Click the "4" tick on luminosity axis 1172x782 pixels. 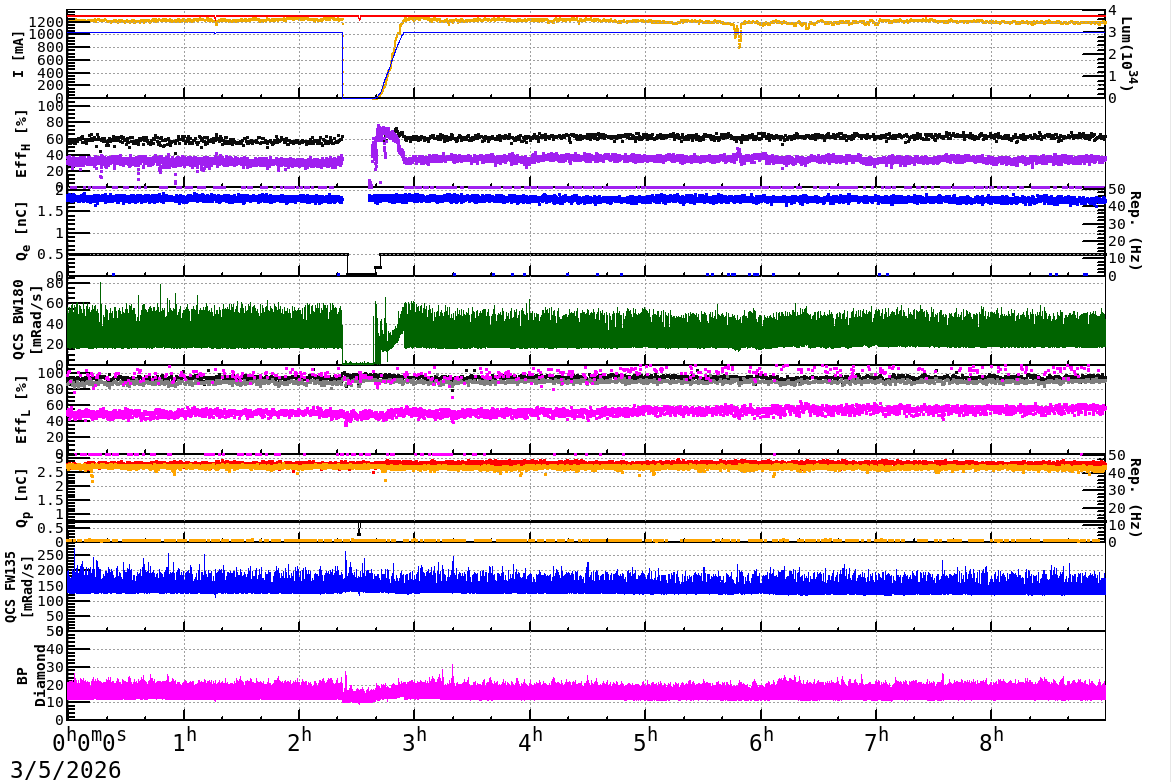[1112, 10]
